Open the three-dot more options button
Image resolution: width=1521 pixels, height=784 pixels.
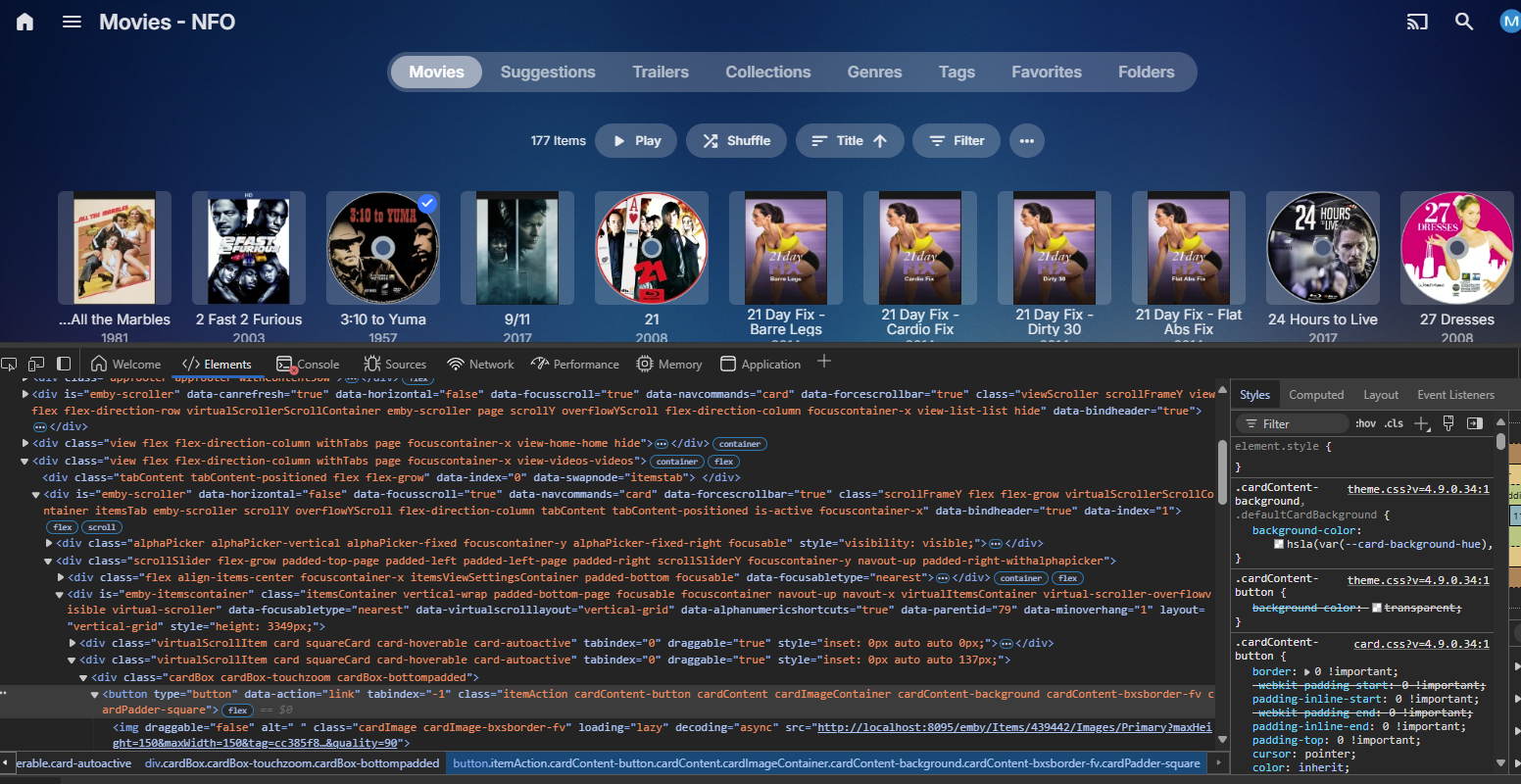coord(1026,141)
